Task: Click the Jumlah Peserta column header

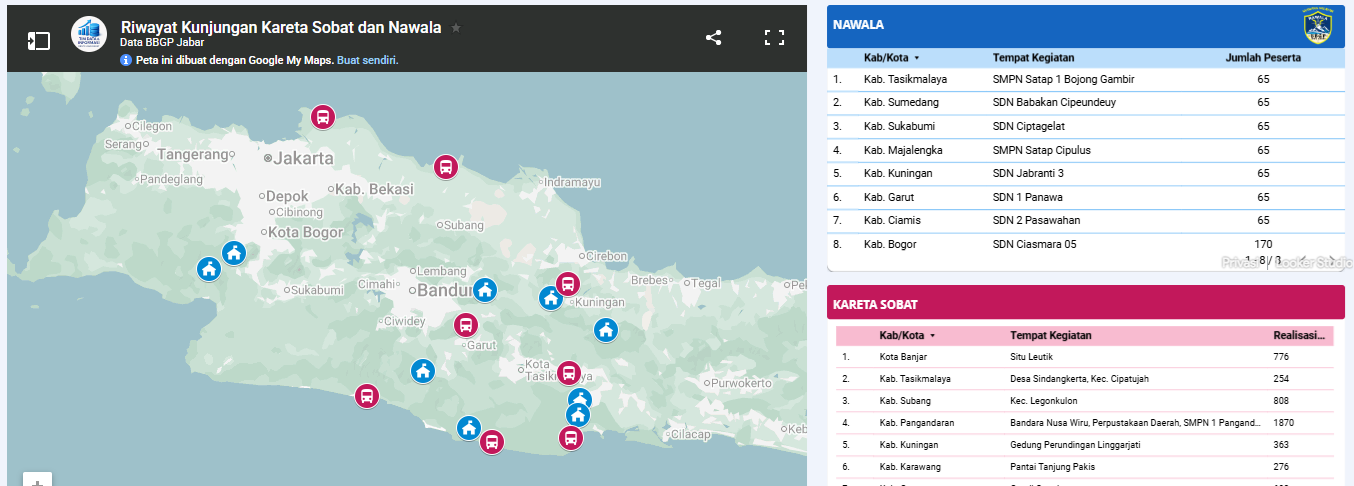Action: point(1263,58)
